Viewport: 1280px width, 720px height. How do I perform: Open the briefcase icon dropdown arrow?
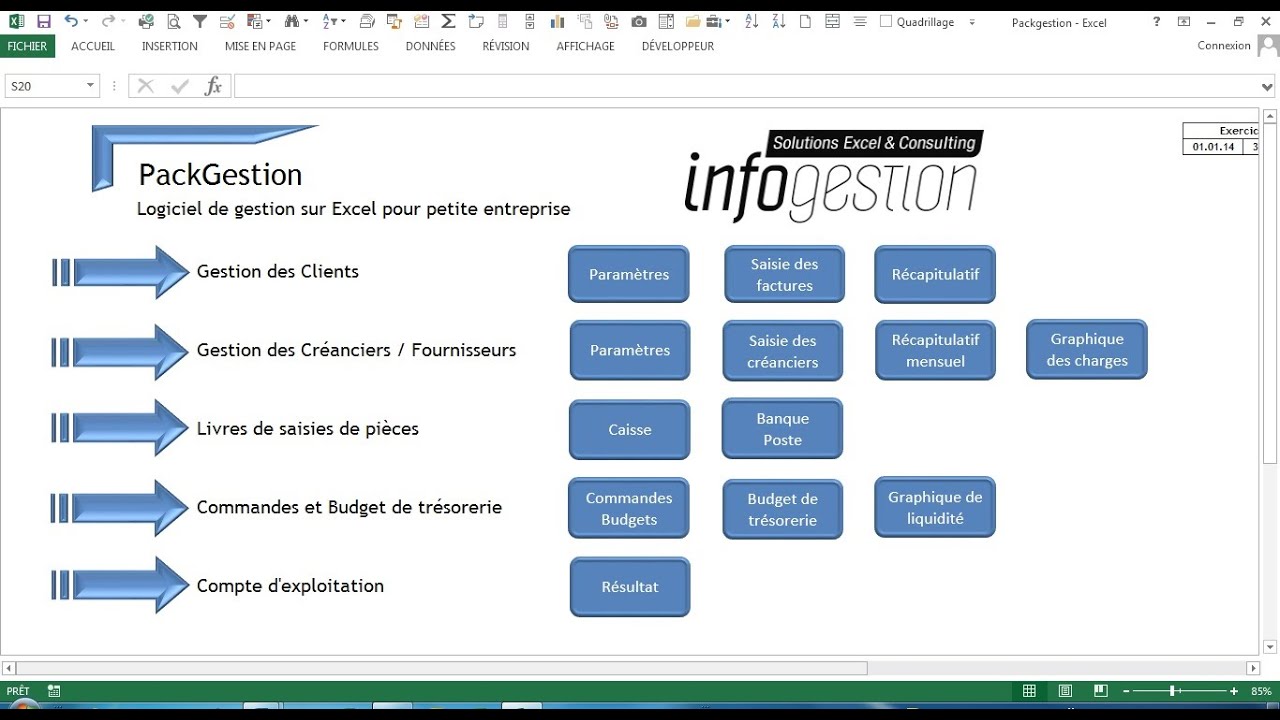pos(728,22)
